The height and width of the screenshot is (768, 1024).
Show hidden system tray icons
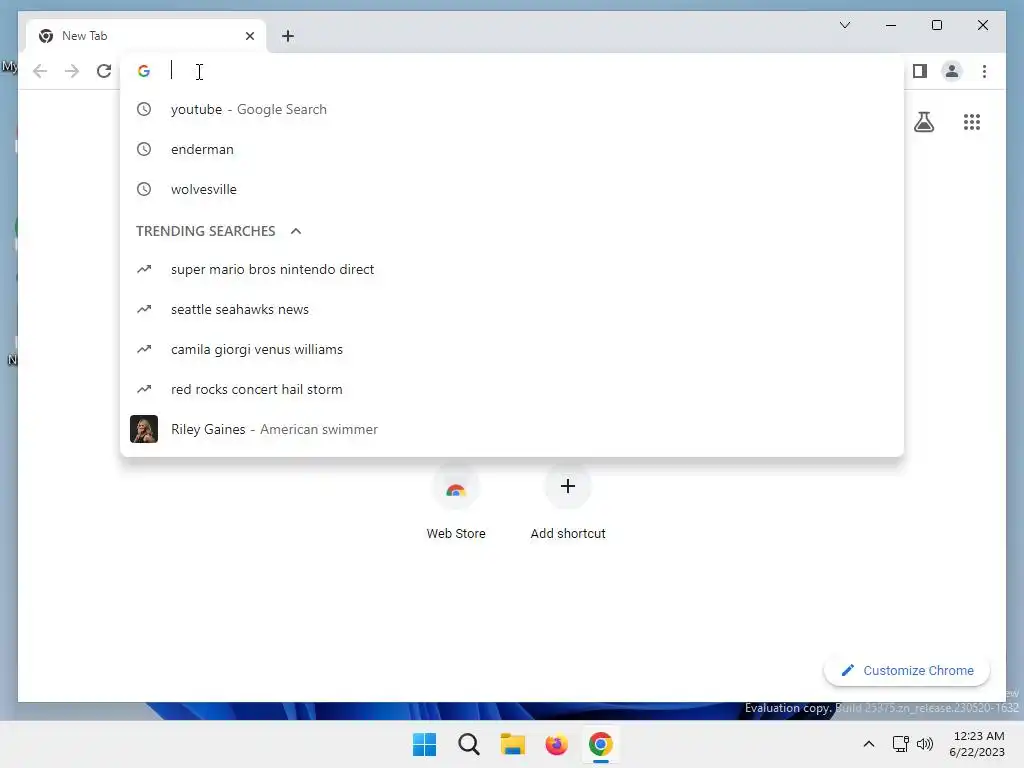point(869,744)
